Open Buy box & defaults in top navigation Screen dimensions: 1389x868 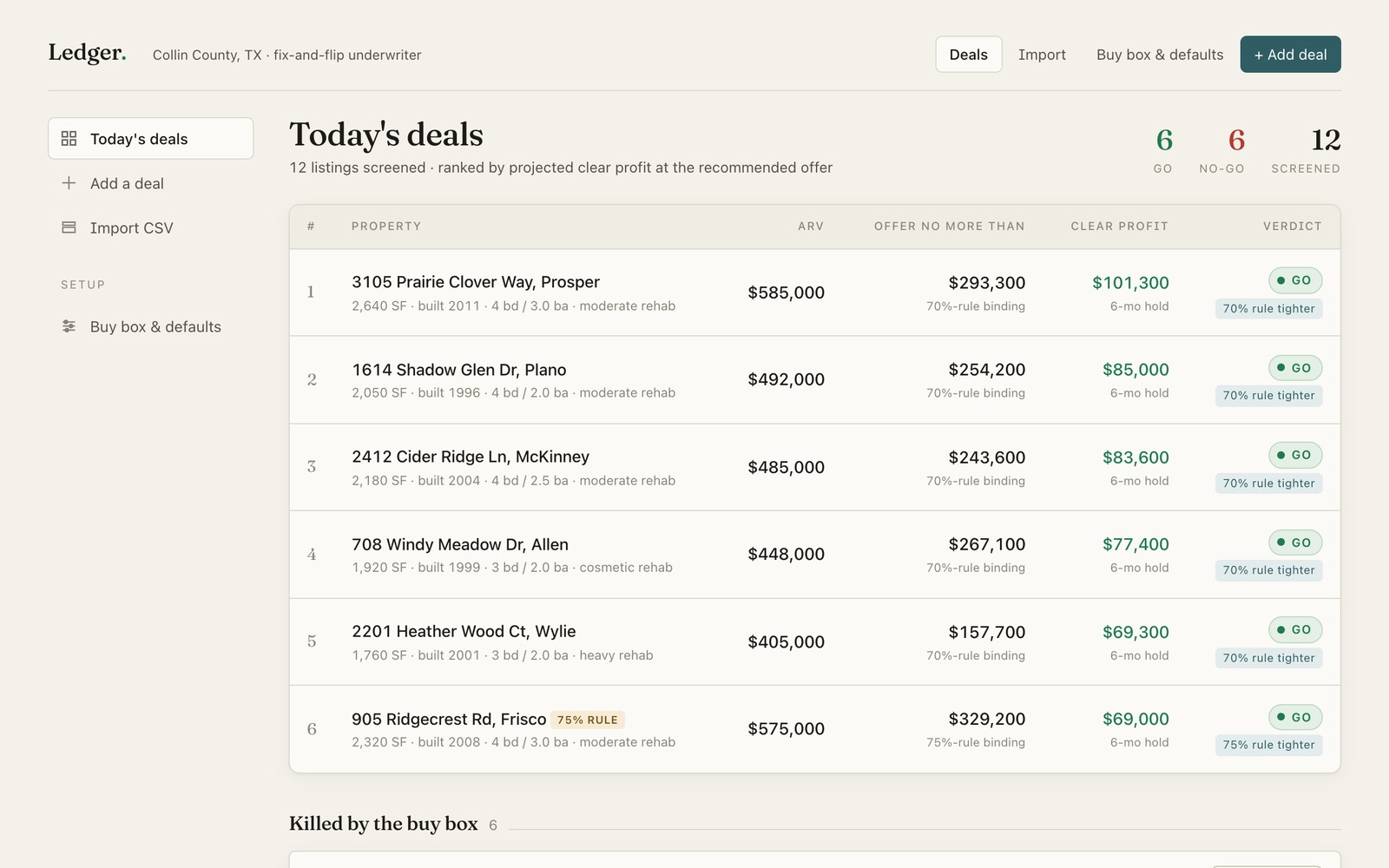pyautogui.click(x=1160, y=55)
